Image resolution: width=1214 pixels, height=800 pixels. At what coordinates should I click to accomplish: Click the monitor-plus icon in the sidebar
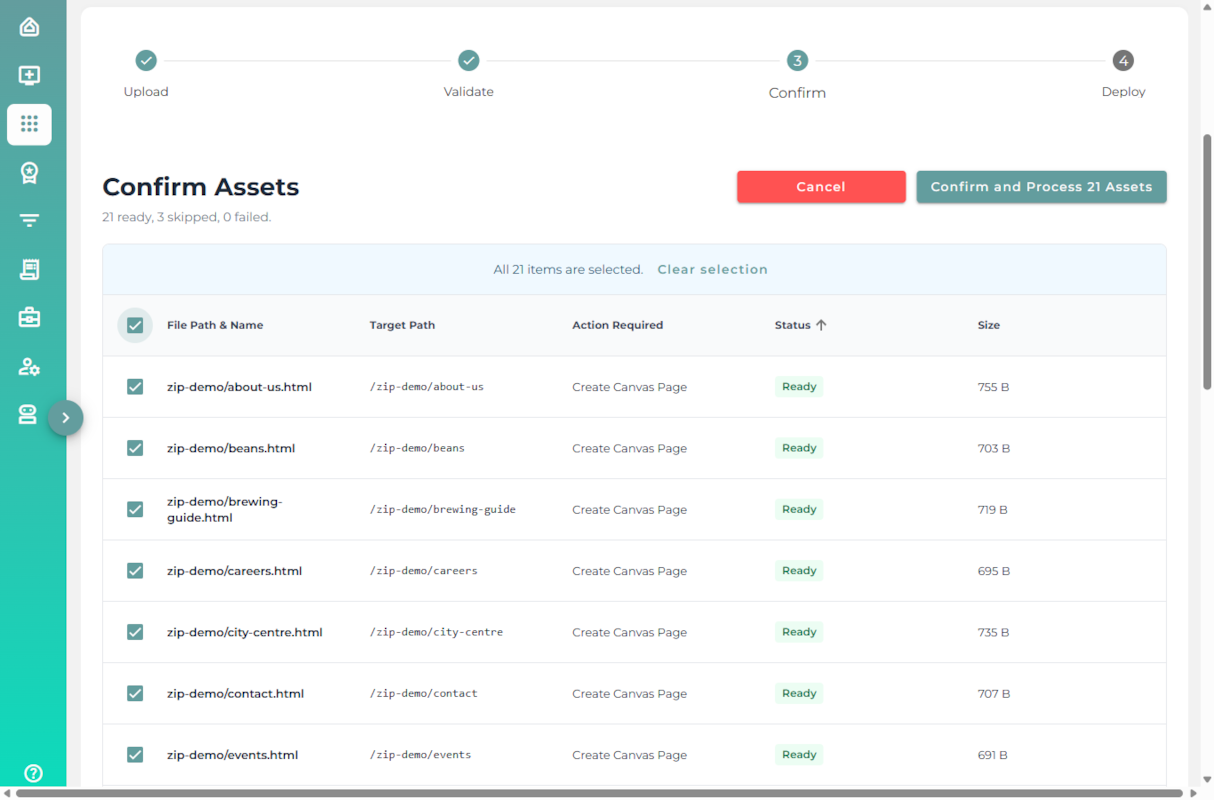click(29, 75)
